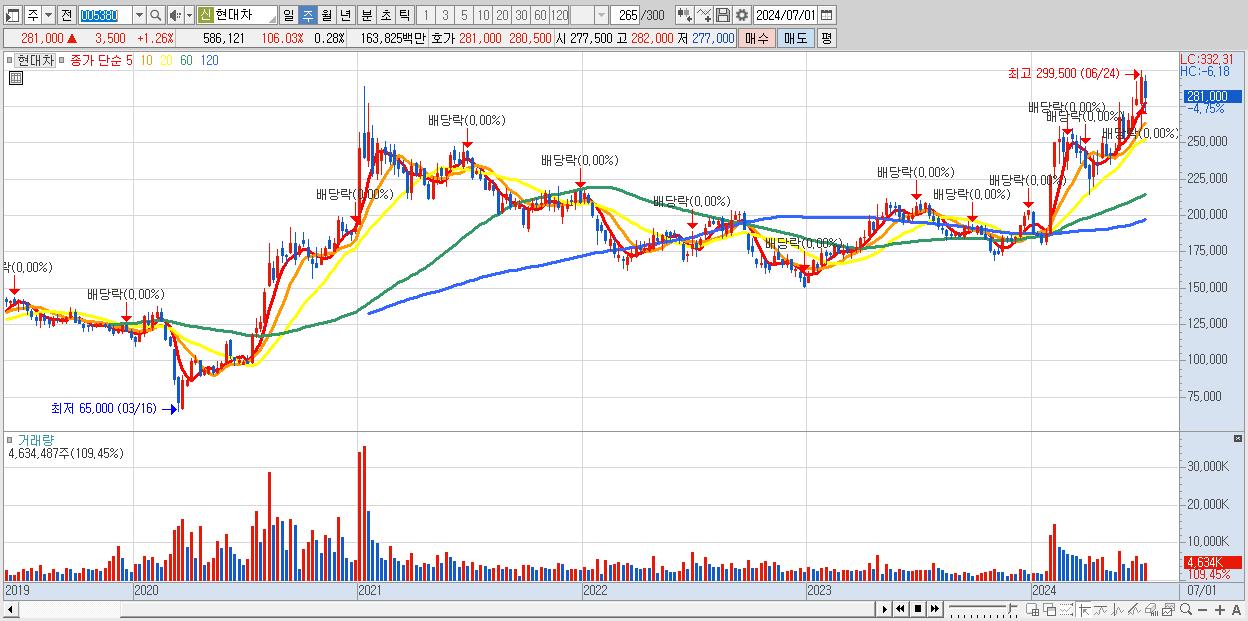Click the window layout icon at top-left
The image size is (1248, 621).
click(x=11, y=15)
